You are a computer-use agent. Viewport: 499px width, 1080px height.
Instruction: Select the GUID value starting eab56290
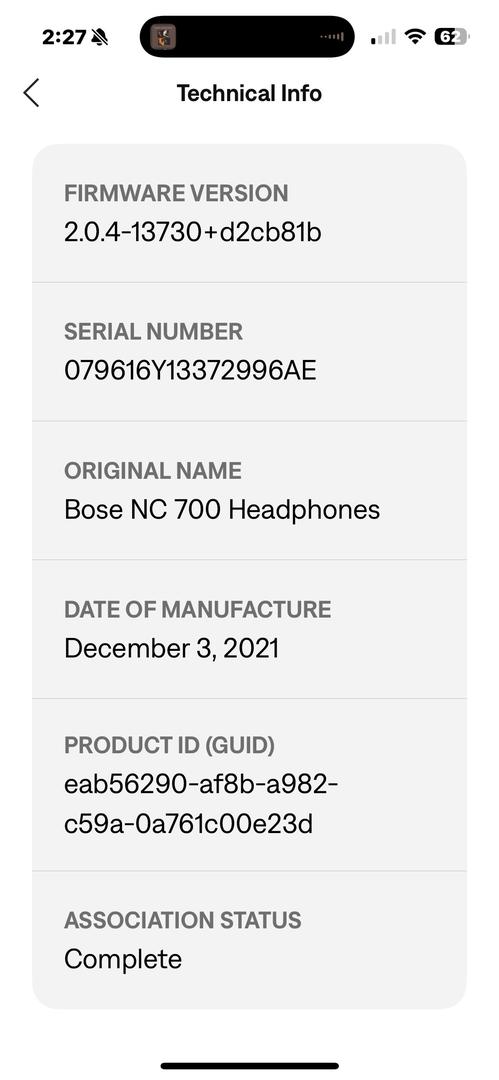click(x=201, y=804)
